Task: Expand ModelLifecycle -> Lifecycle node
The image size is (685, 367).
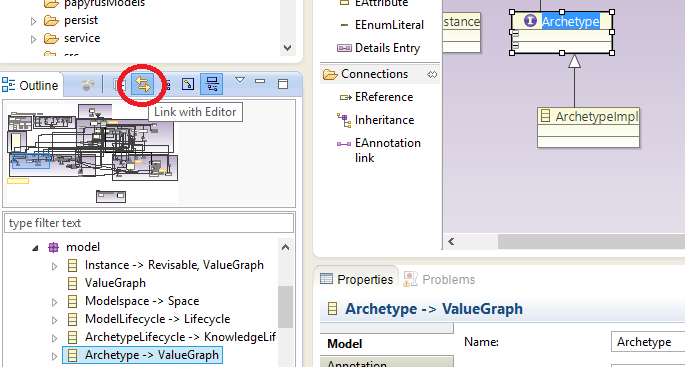Action: point(55,320)
